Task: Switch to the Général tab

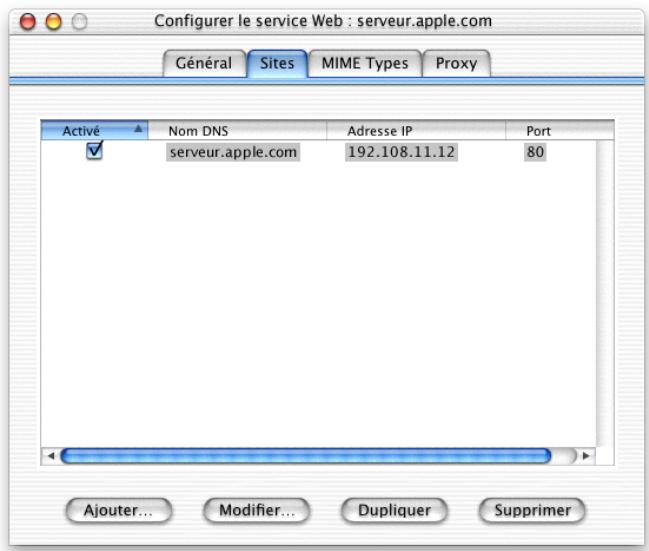Action: point(204,63)
